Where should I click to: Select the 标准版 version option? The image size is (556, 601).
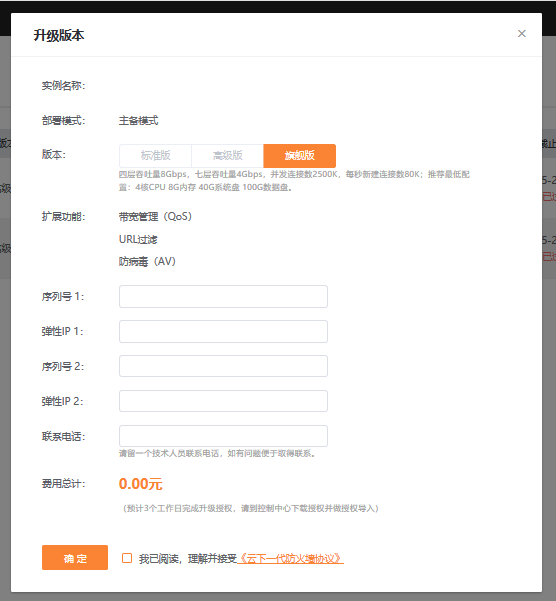click(155, 156)
